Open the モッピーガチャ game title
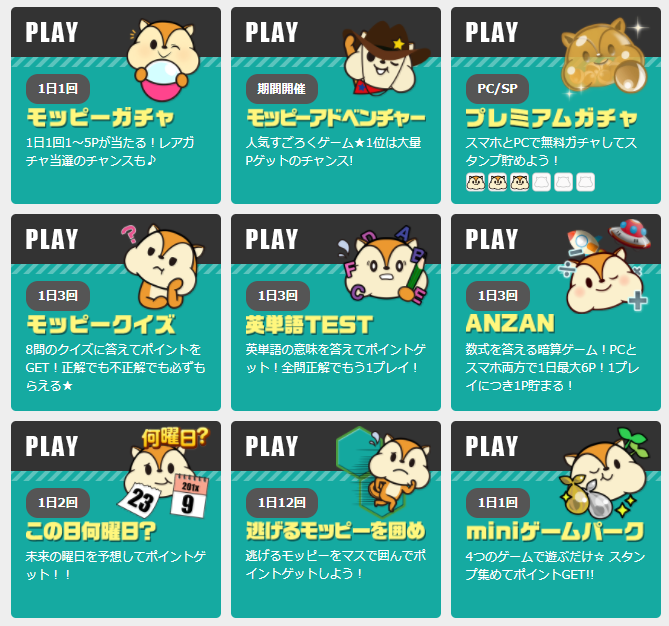The image size is (669, 626). pyautogui.click(x=101, y=118)
